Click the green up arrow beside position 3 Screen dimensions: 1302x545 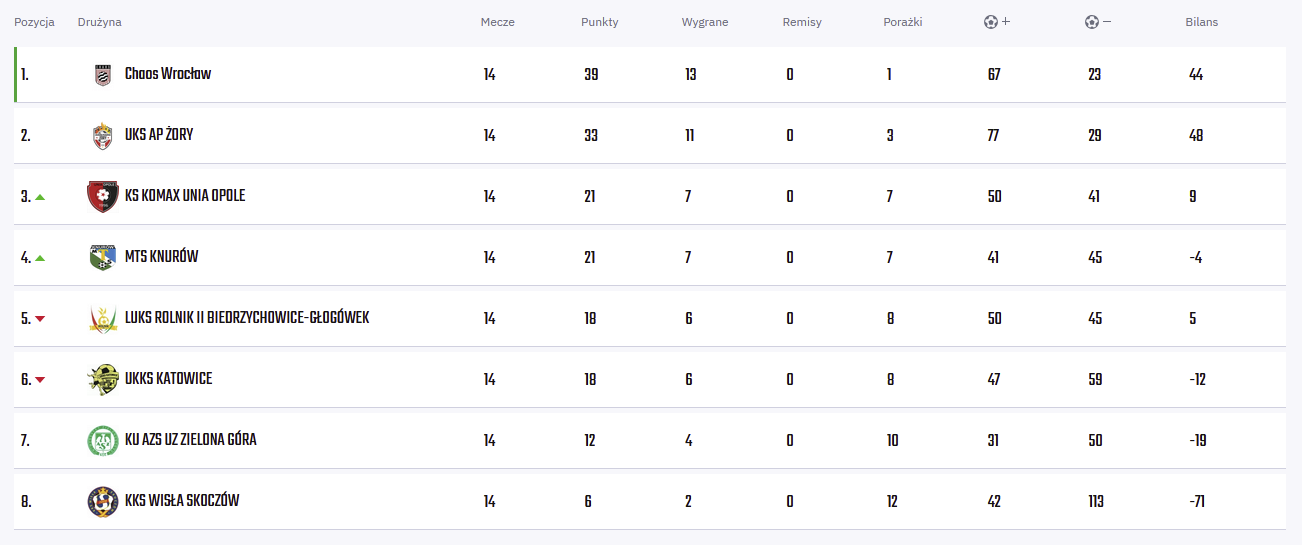[x=40, y=197]
